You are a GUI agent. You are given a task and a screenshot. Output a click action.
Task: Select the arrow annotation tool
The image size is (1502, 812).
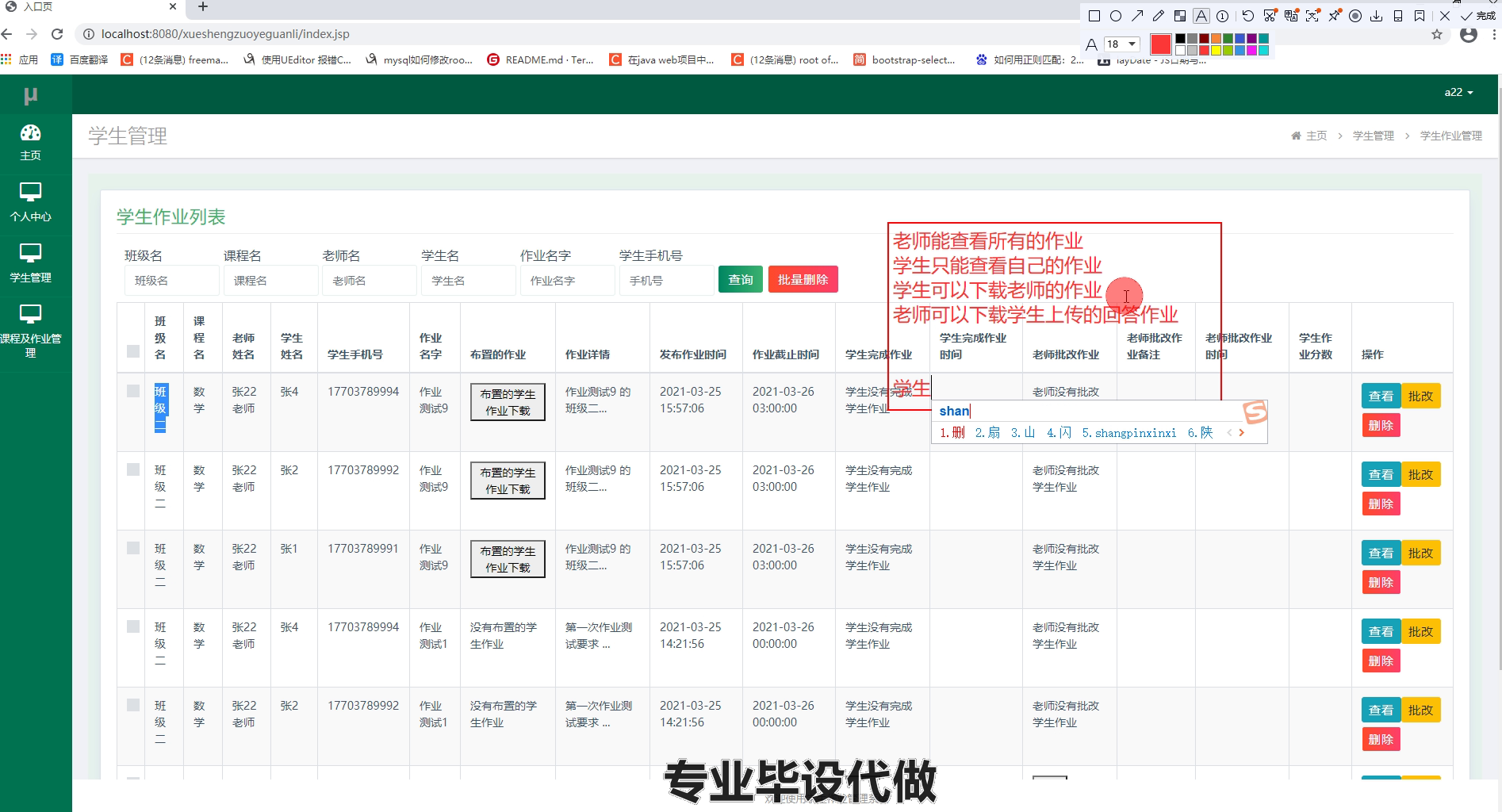point(1137,16)
